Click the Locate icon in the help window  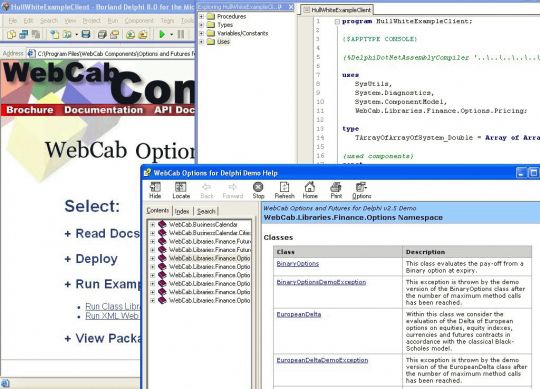(x=181, y=190)
